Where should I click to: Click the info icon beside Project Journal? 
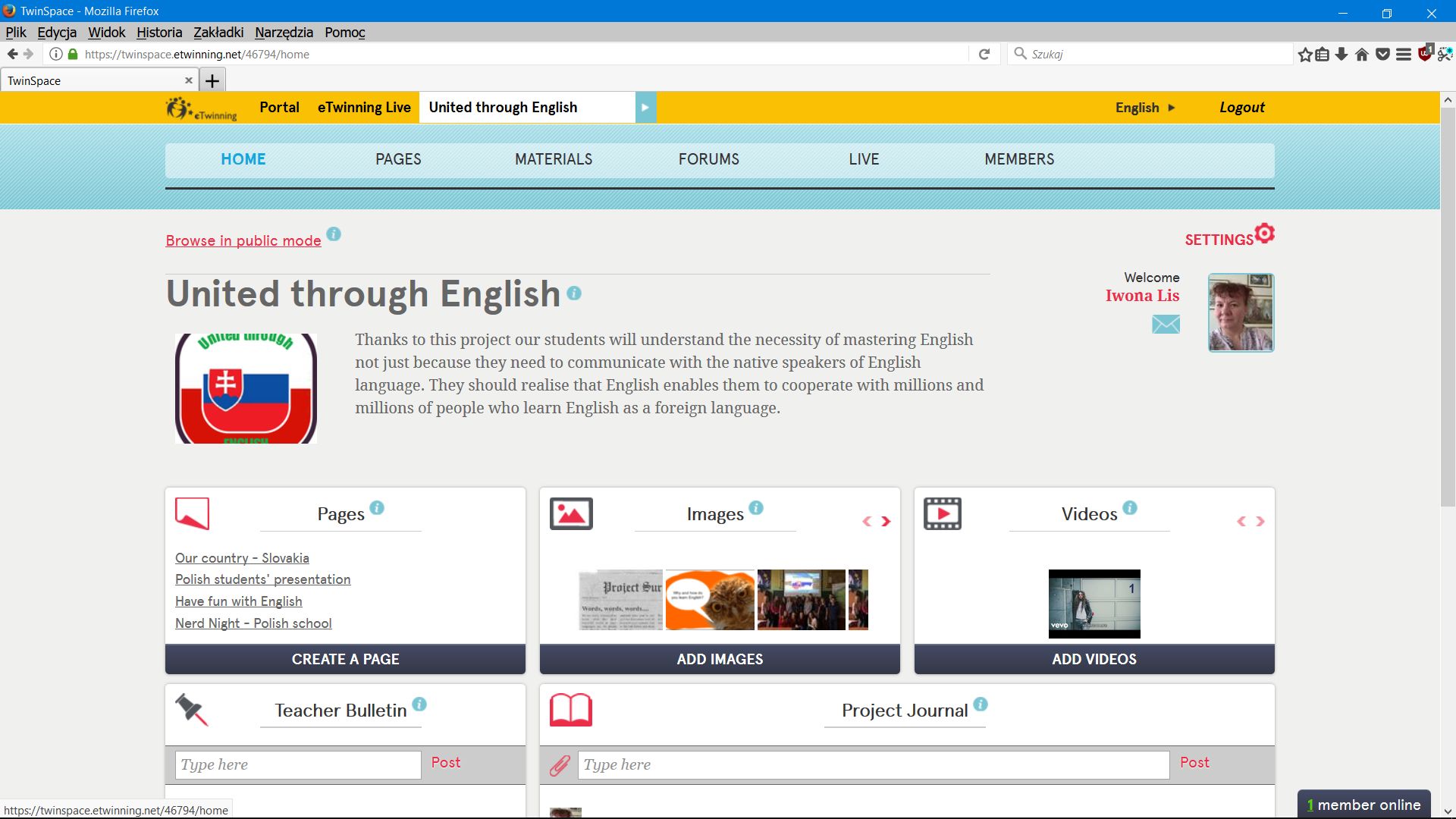(x=981, y=704)
